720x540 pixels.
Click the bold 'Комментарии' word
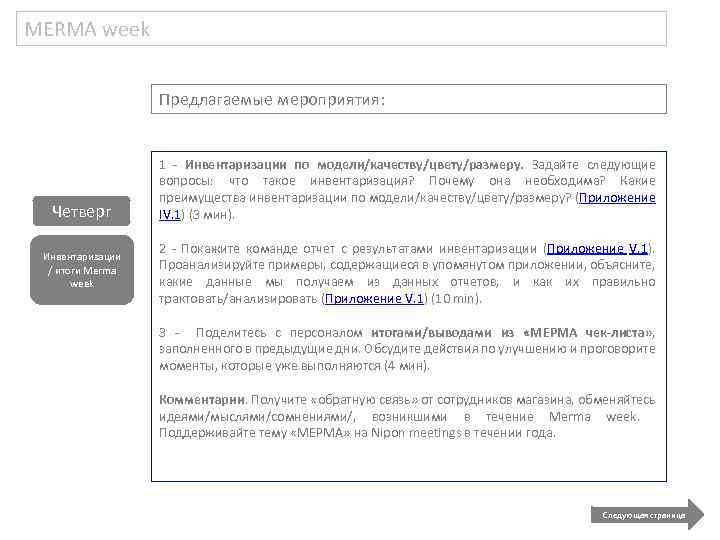pyautogui.click(x=203, y=399)
